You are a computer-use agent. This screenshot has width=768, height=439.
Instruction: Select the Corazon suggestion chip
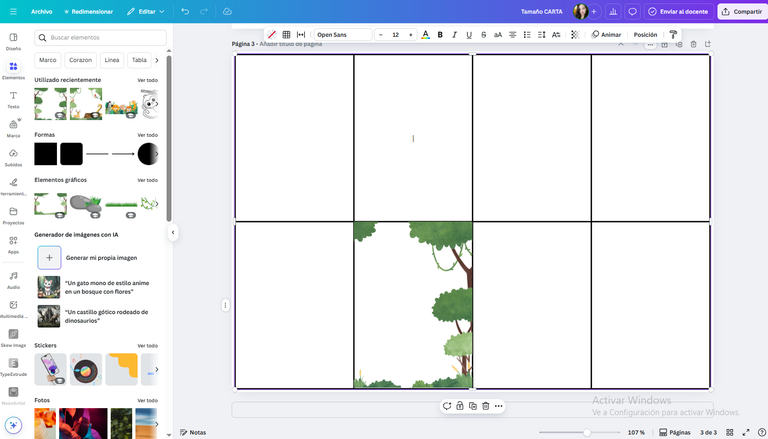click(x=80, y=60)
